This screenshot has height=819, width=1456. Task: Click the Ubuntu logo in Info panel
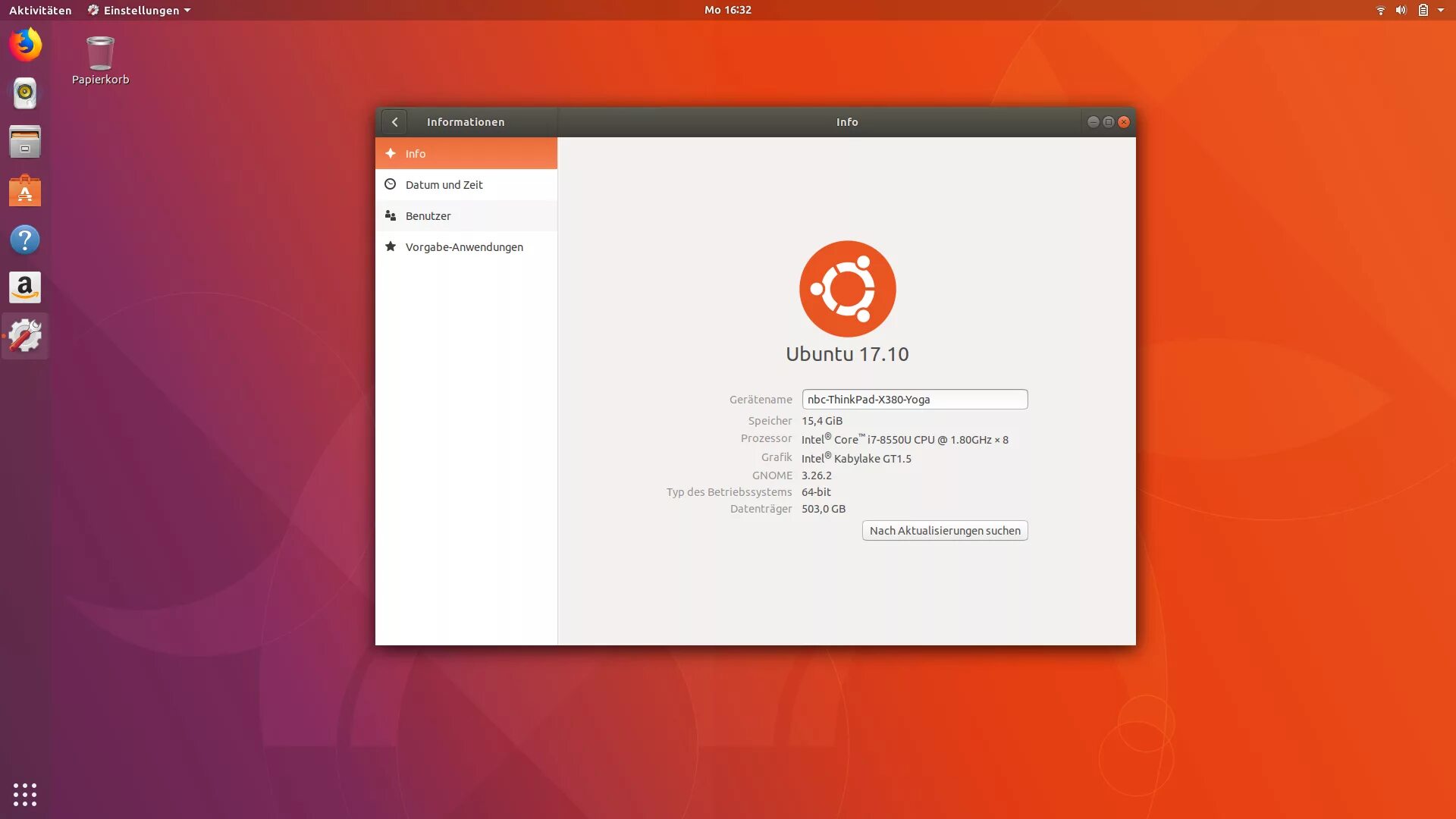847,289
